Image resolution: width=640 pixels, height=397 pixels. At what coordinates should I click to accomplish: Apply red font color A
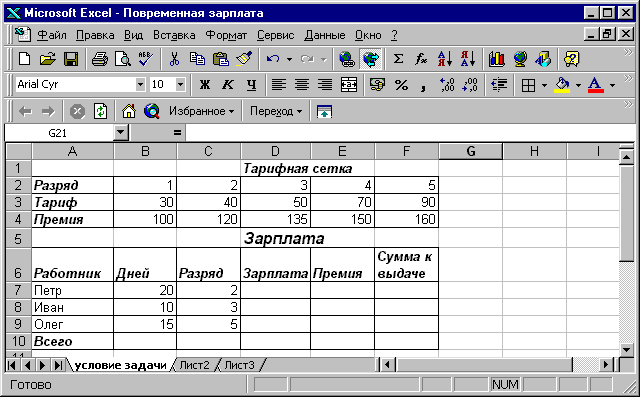[596, 85]
